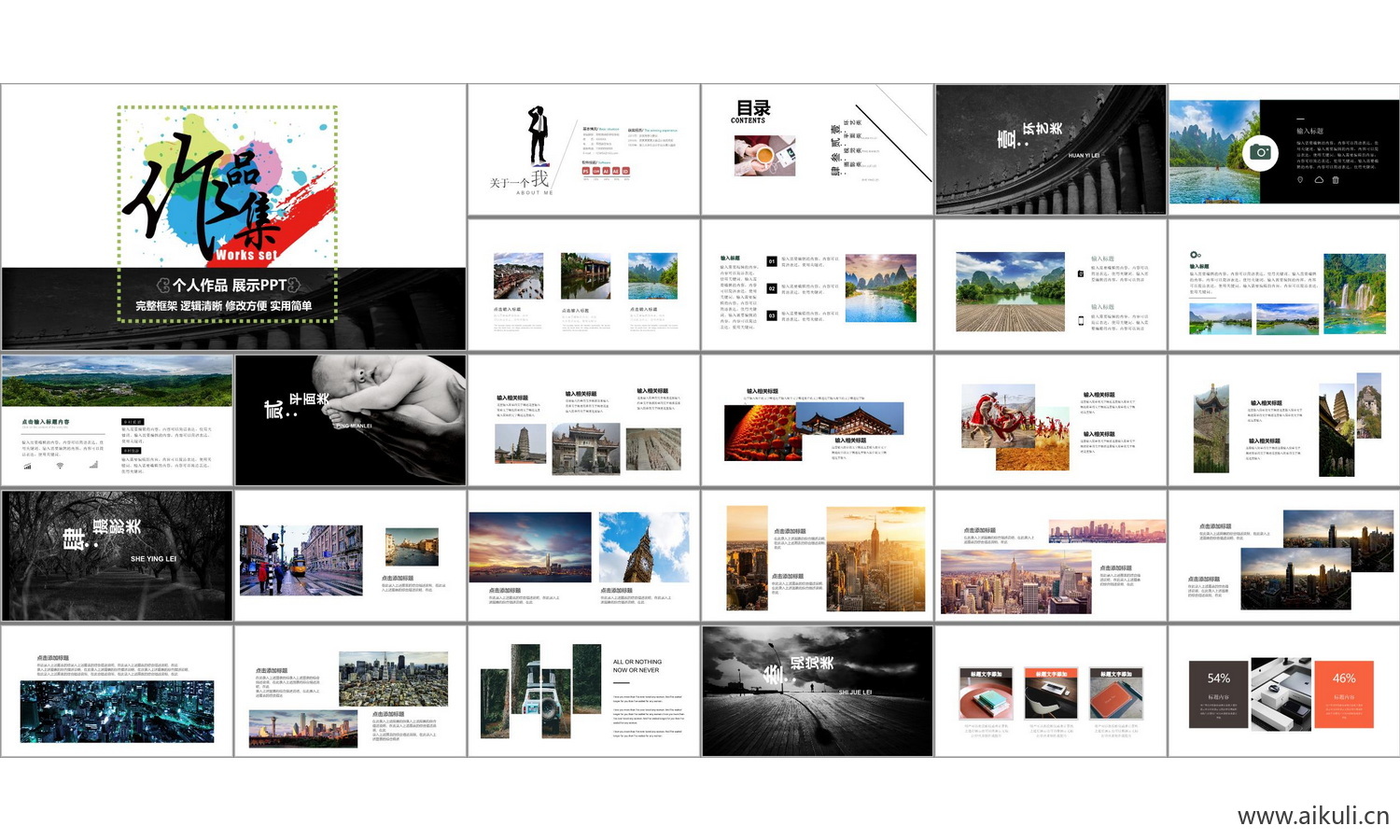
Task: Click the camera icon in white circle
Action: (1260, 152)
